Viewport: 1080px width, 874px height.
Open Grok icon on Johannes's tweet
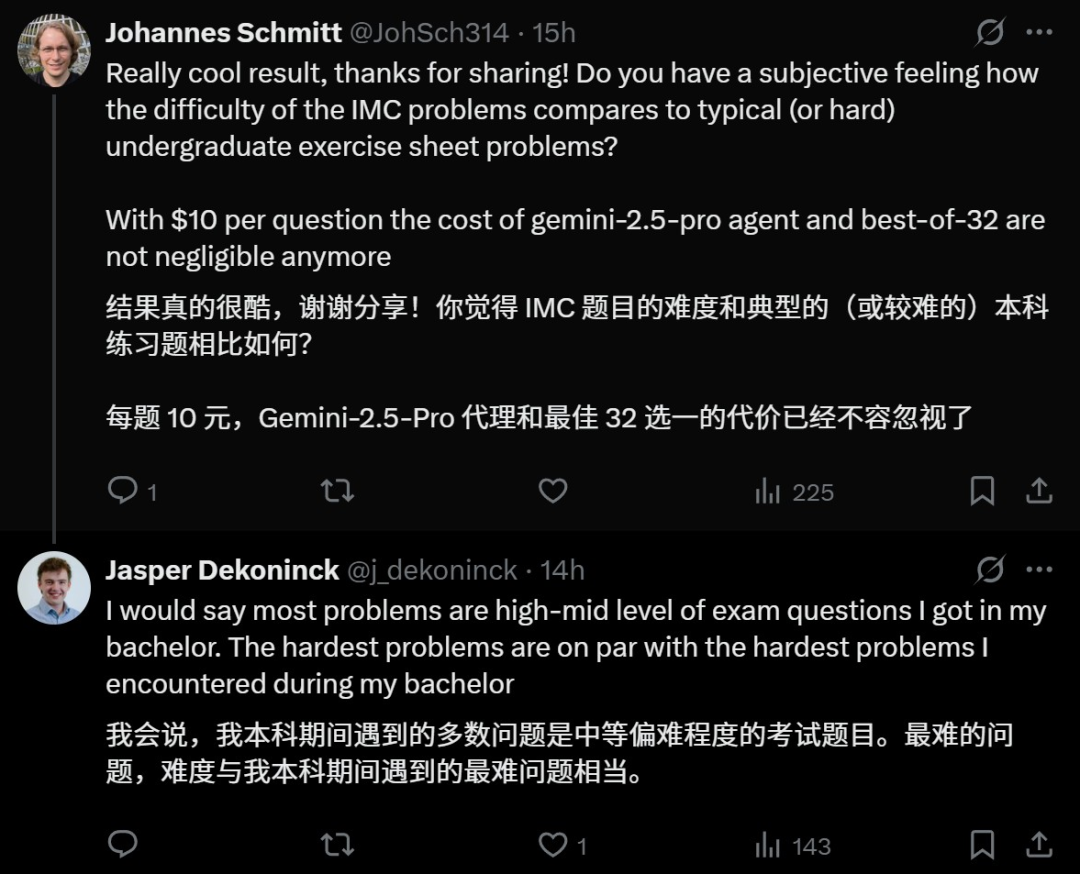coord(990,33)
